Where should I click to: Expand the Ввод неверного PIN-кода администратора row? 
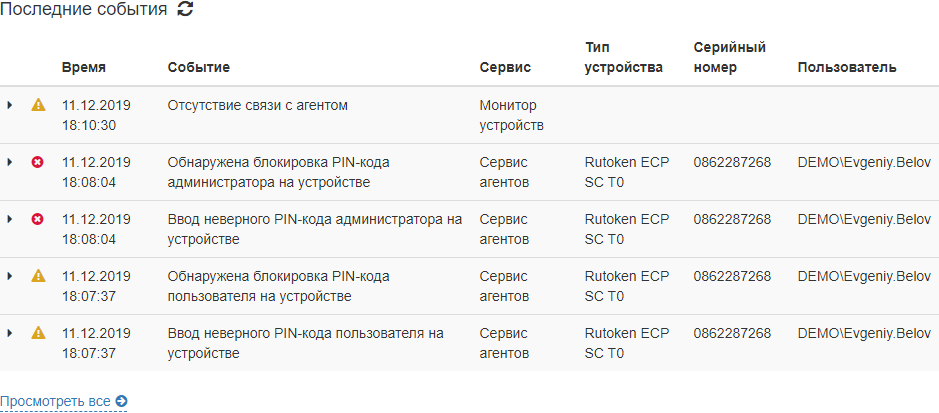(10, 219)
